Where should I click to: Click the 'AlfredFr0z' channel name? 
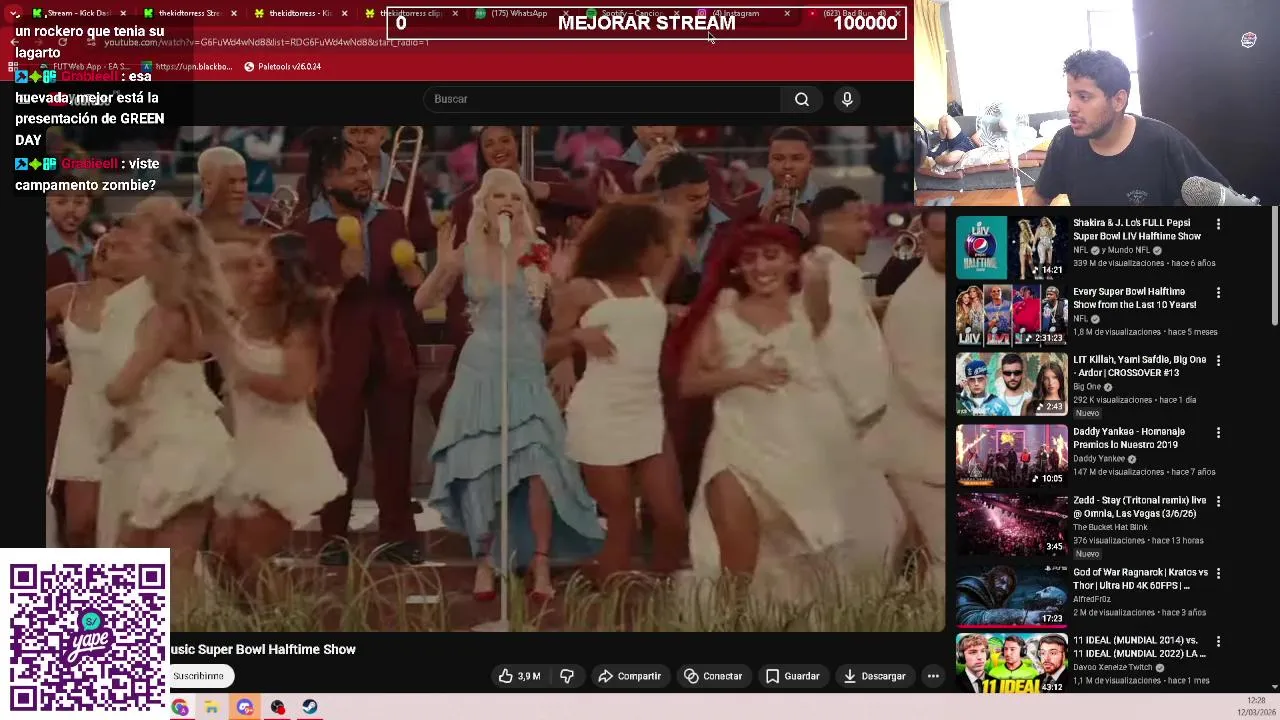[1092, 599]
